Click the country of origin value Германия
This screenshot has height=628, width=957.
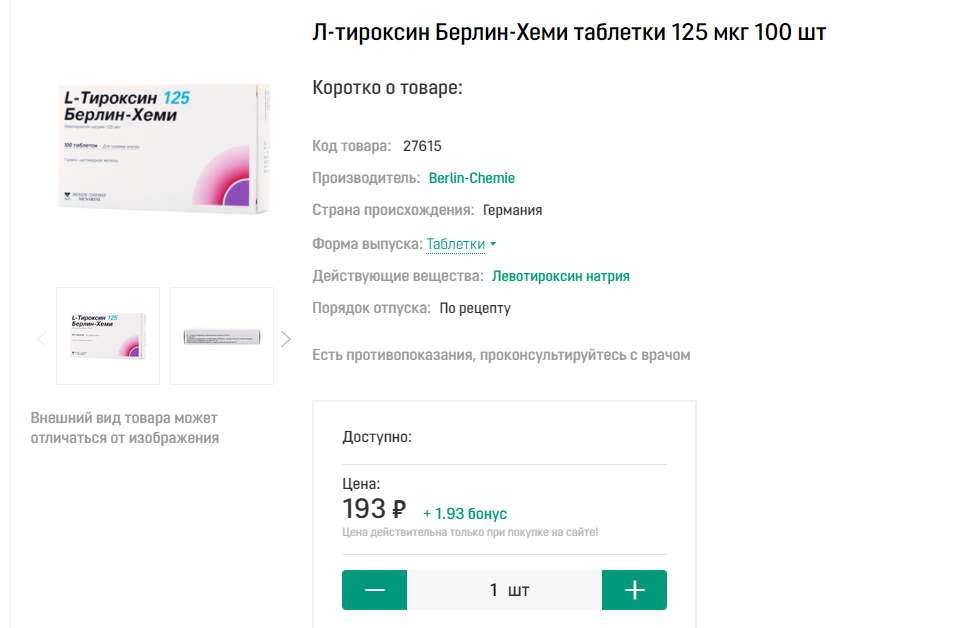[512, 210]
